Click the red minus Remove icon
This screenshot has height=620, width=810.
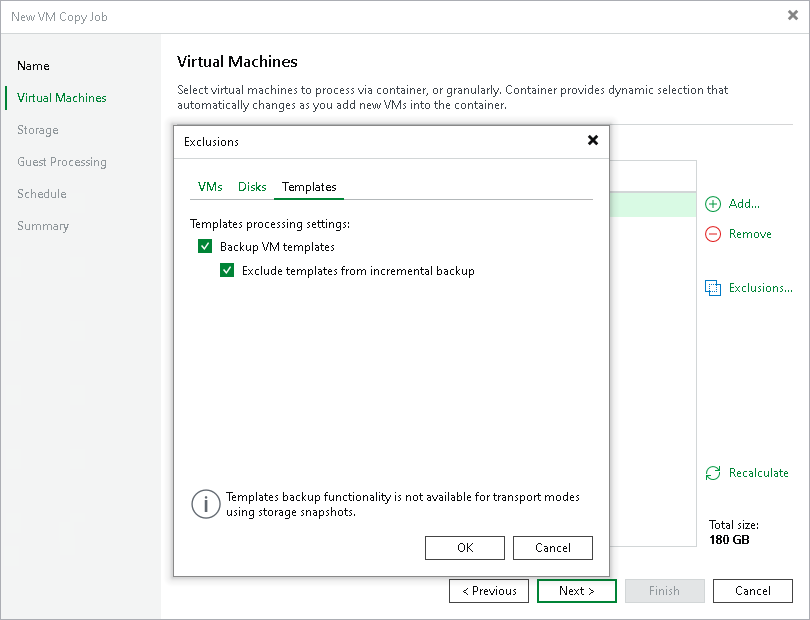(713, 234)
